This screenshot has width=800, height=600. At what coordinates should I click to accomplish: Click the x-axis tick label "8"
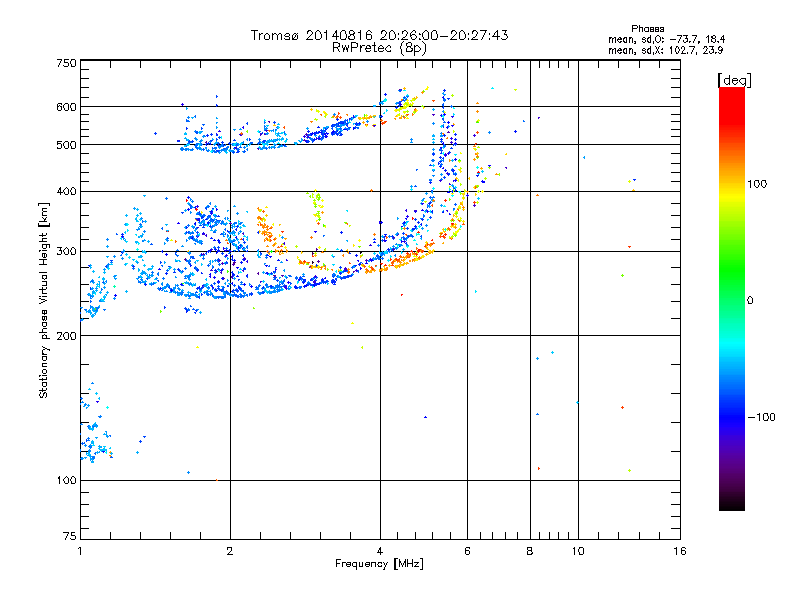point(530,551)
